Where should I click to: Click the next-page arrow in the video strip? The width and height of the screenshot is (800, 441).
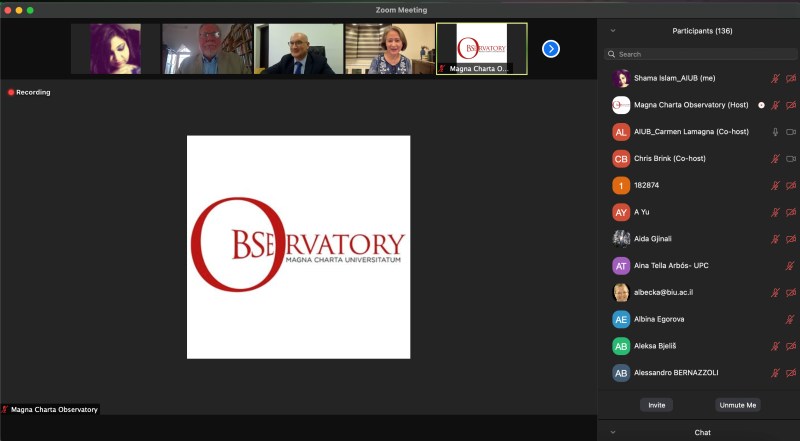click(x=550, y=49)
